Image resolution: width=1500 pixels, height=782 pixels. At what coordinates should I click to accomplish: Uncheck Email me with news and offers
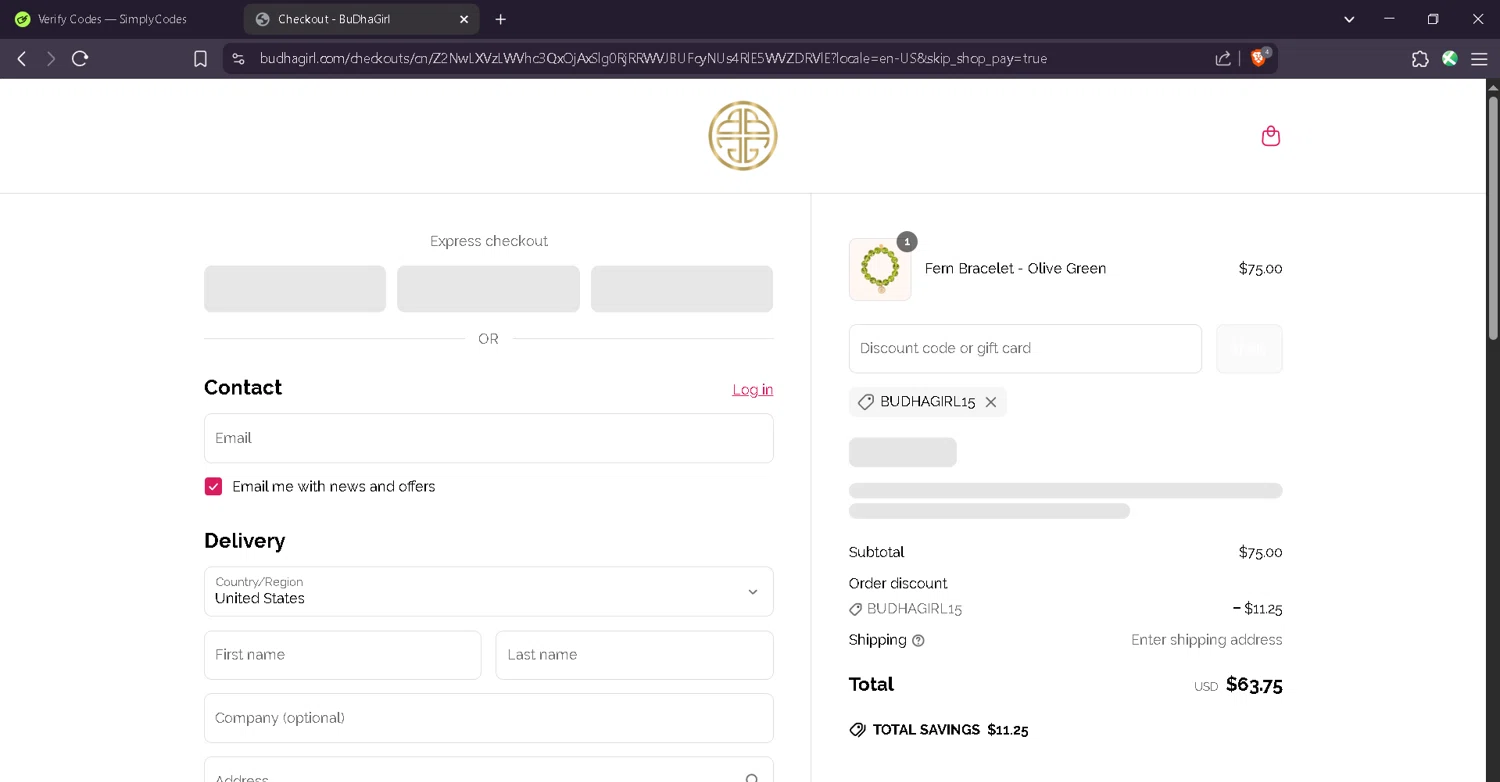point(213,486)
